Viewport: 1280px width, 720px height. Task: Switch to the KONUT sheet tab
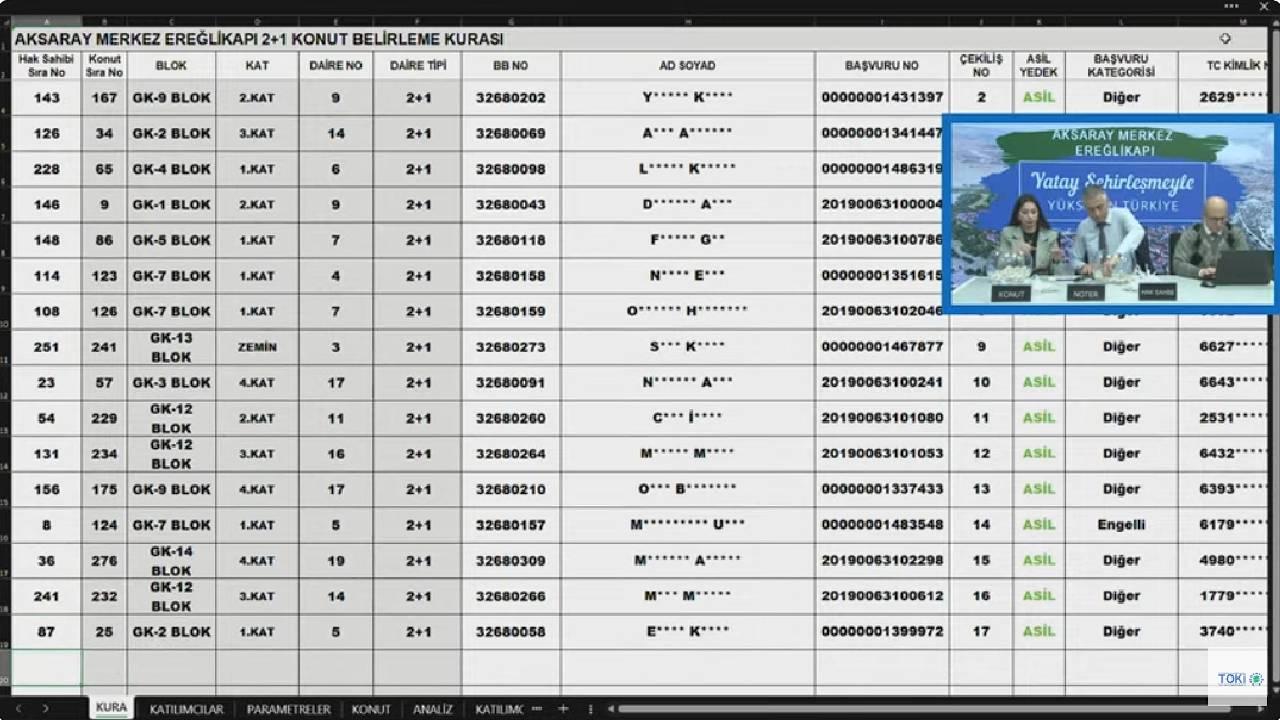coord(371,709)
